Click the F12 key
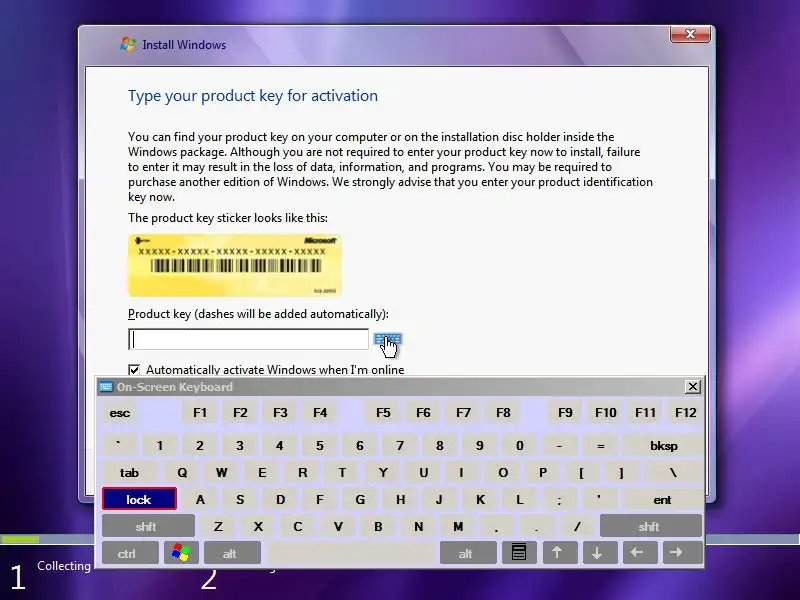Screen dimensions: 800x600 [x=685, y=413]
